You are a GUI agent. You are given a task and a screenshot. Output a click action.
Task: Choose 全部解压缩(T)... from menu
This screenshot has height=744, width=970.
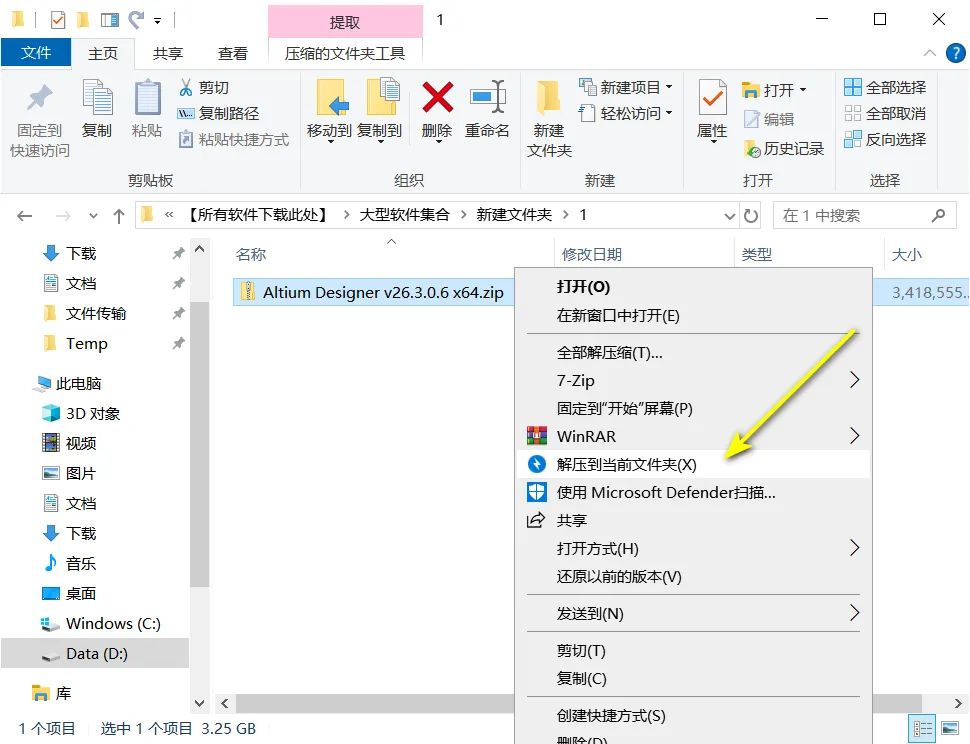click(693, 353)
